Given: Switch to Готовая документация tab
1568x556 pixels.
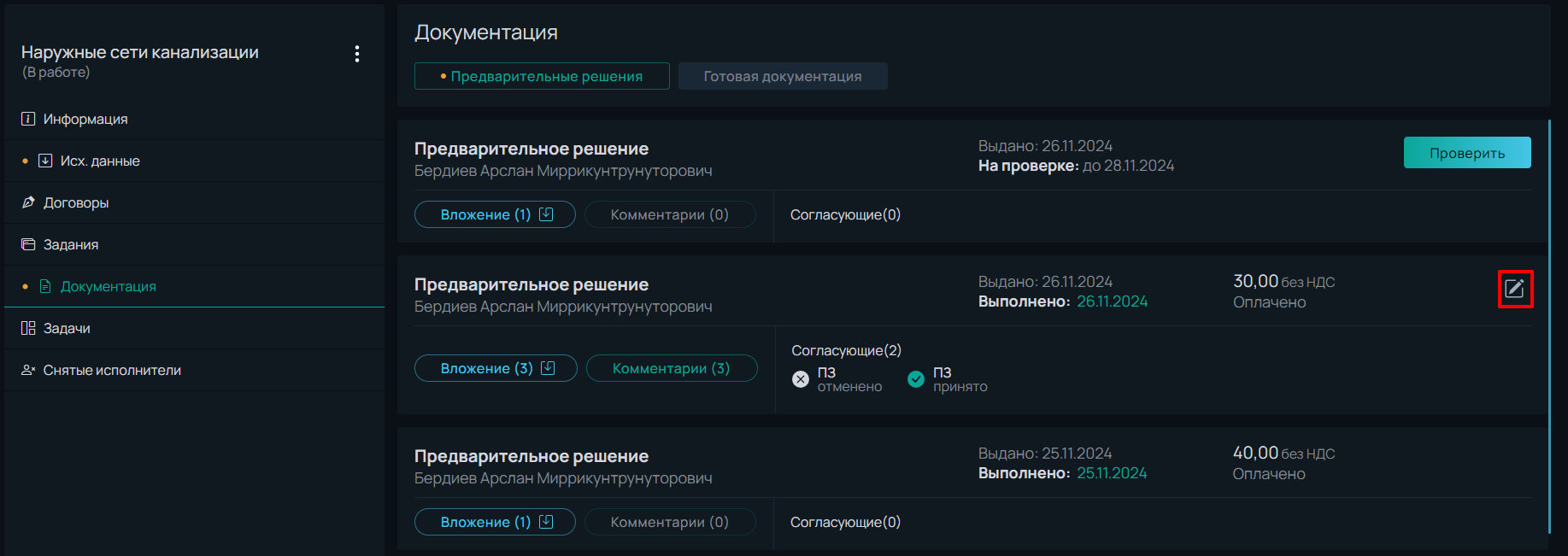Looking at the screenshot, I should (x=783, y=76).
